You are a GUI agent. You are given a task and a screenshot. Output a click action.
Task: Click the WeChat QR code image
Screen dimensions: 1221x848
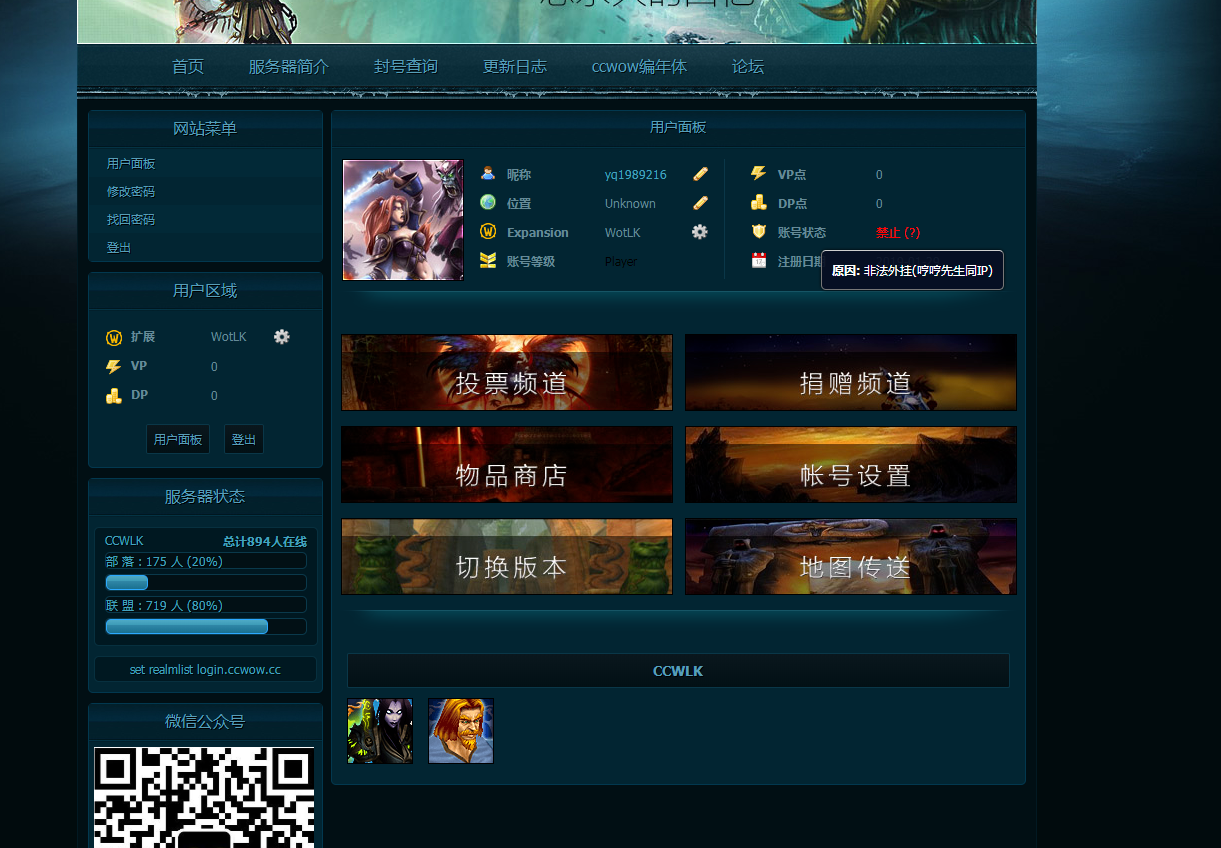(x=204, y=797)
